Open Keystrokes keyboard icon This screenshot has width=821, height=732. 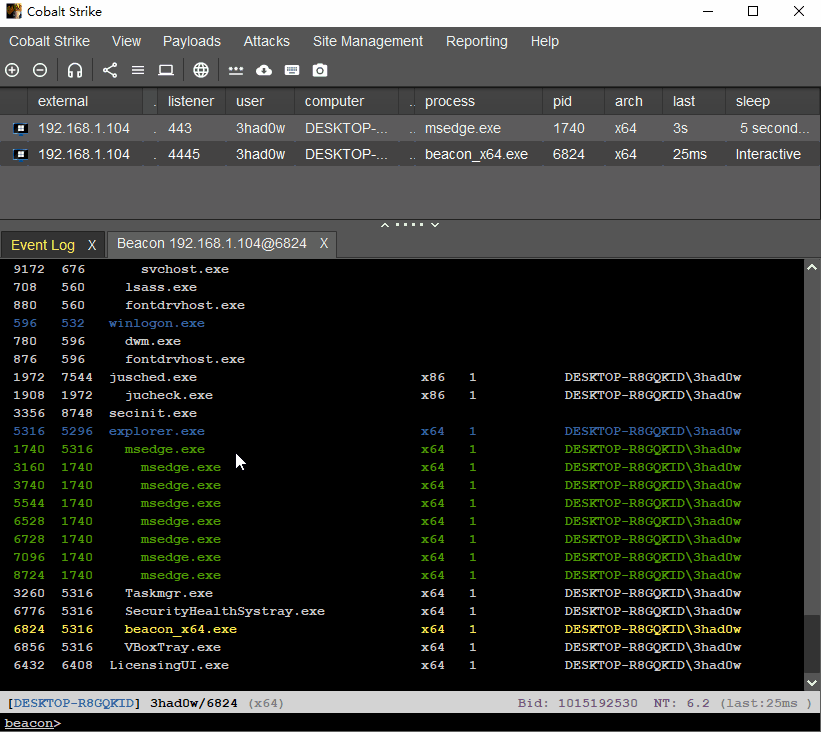(x=292, y=70)
